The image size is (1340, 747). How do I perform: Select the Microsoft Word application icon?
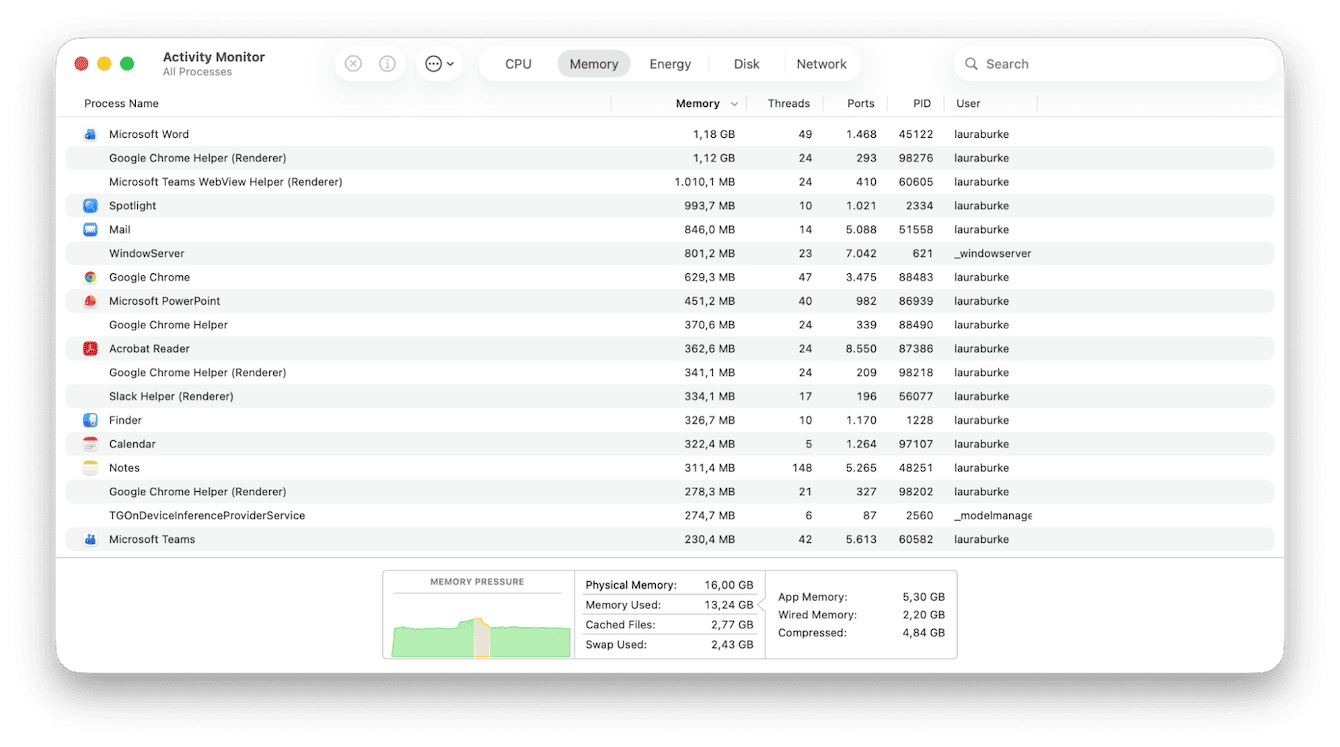pyautogui.click(x=88, y=133)
